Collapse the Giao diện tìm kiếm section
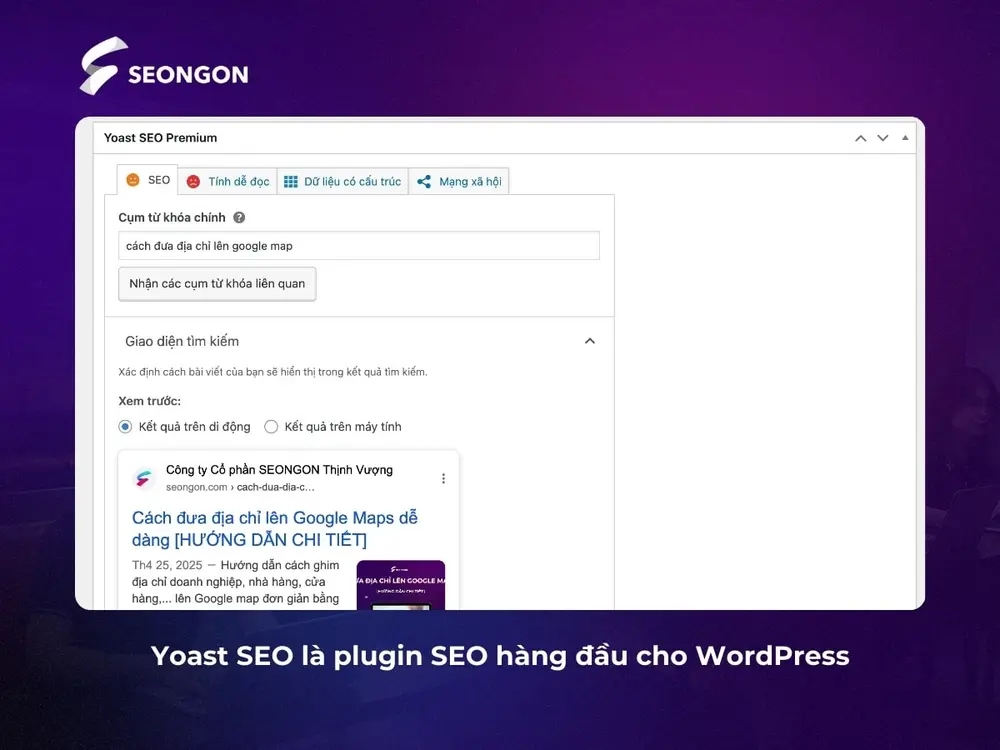The width and height of the screenshot is (1000, 750). [x=590, y=341]
